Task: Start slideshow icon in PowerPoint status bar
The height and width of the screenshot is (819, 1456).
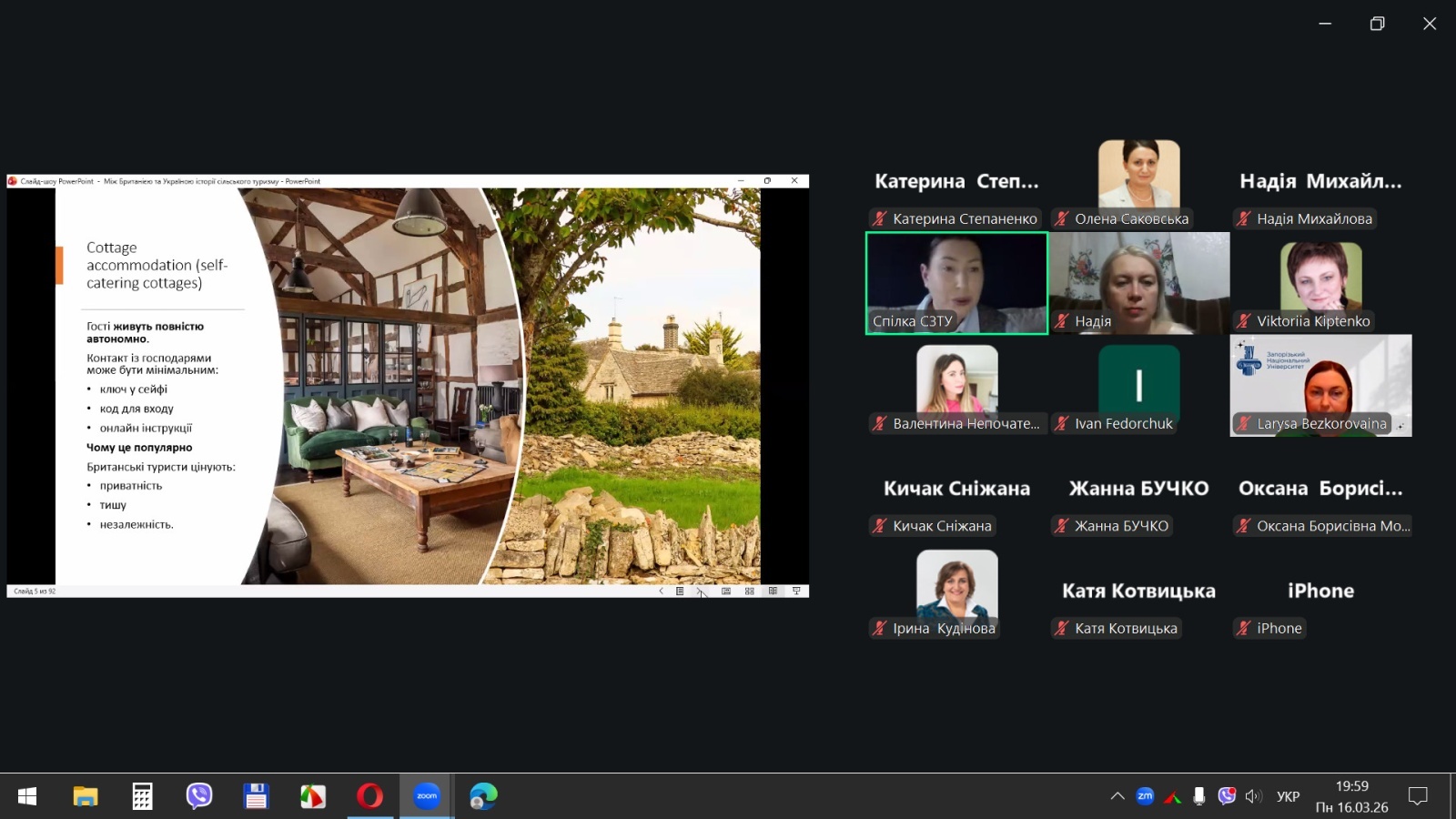Action: [796, 591]
